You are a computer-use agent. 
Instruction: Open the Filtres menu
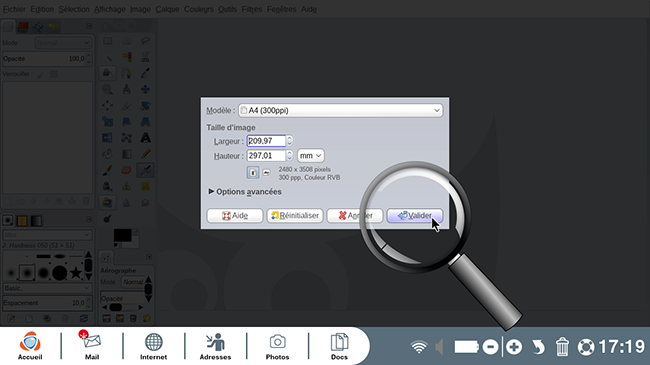coord(252,9)
